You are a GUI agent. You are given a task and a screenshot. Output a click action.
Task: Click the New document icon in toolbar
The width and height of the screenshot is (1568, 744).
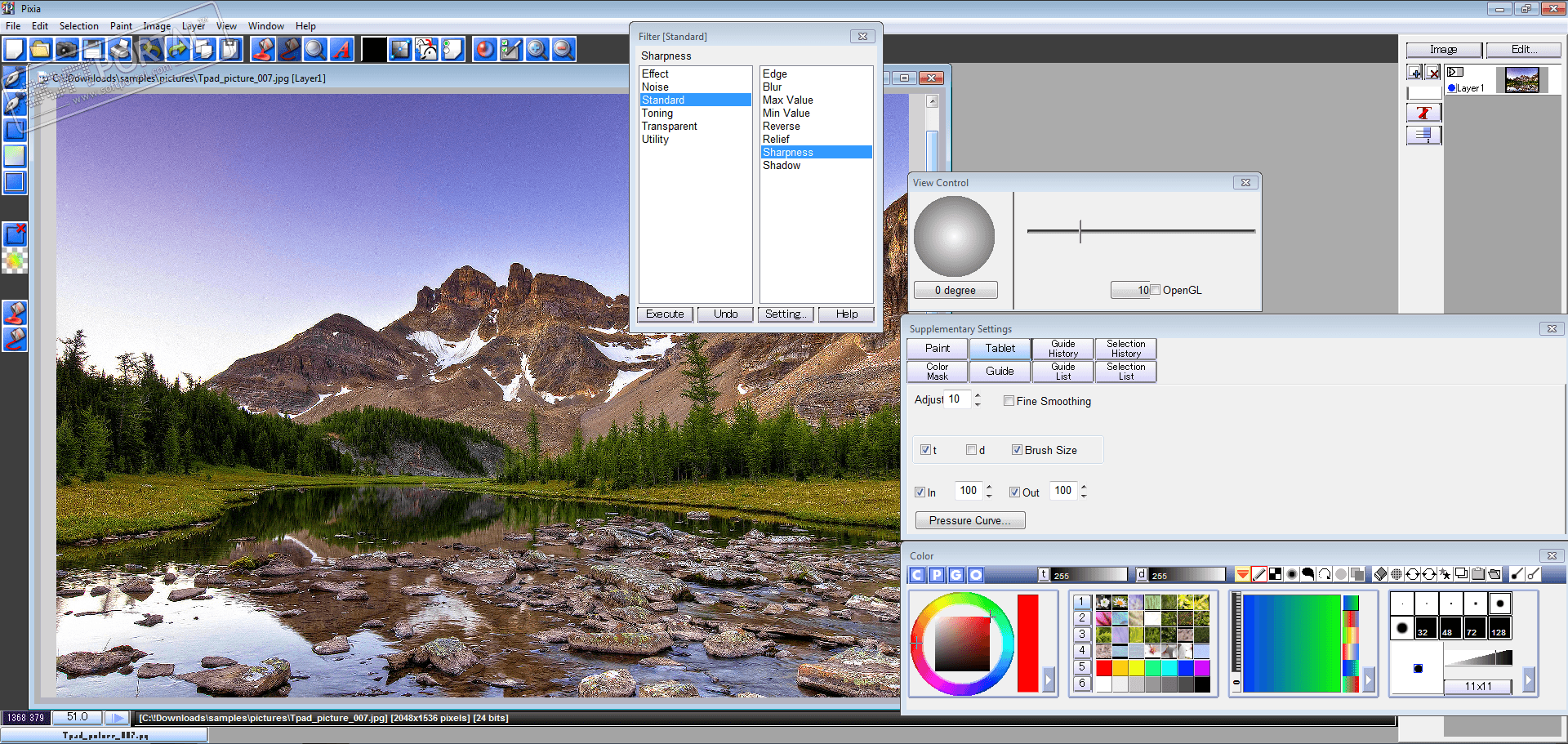coord(15,50)
